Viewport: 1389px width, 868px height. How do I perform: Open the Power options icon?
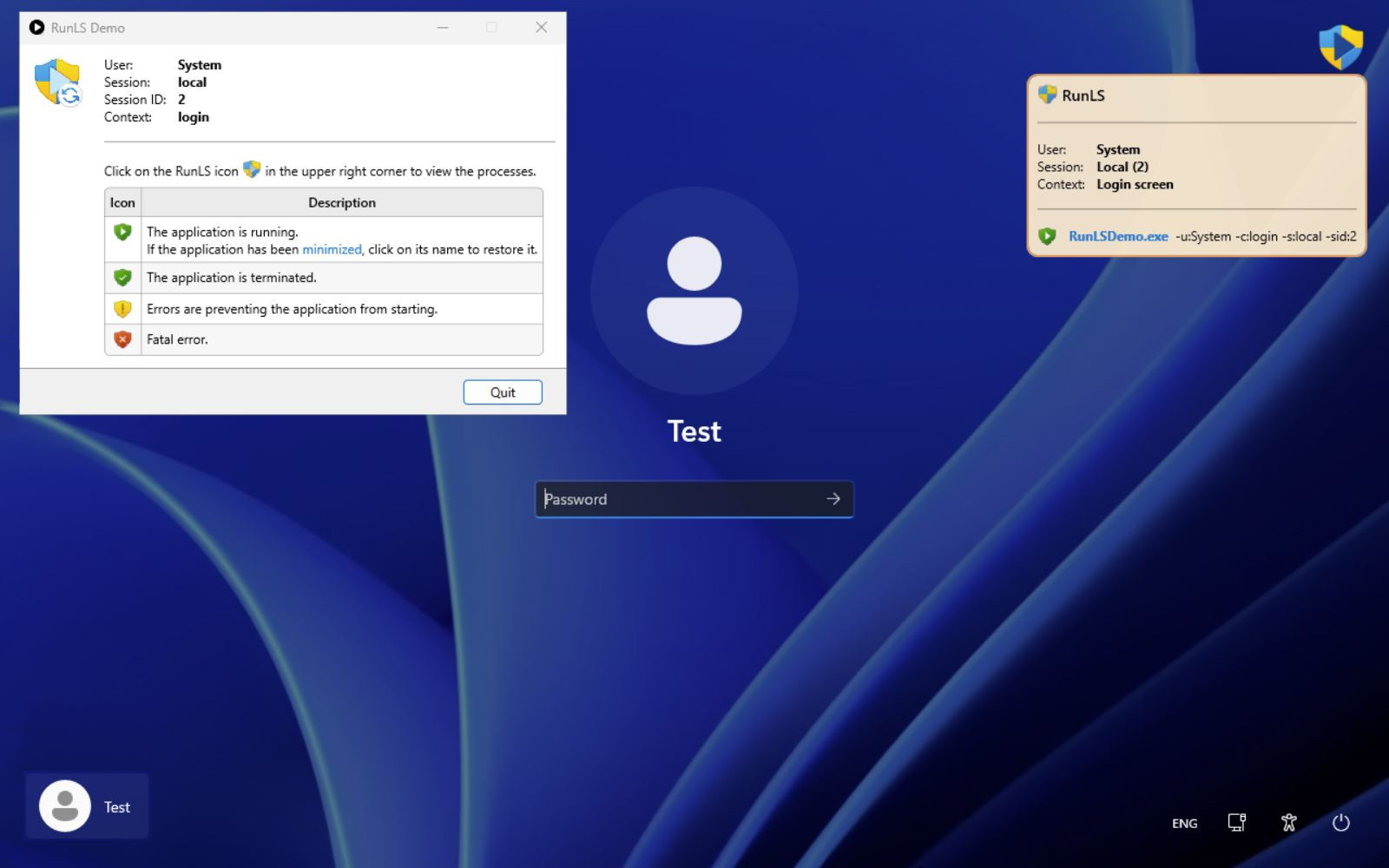[1341, 822]
